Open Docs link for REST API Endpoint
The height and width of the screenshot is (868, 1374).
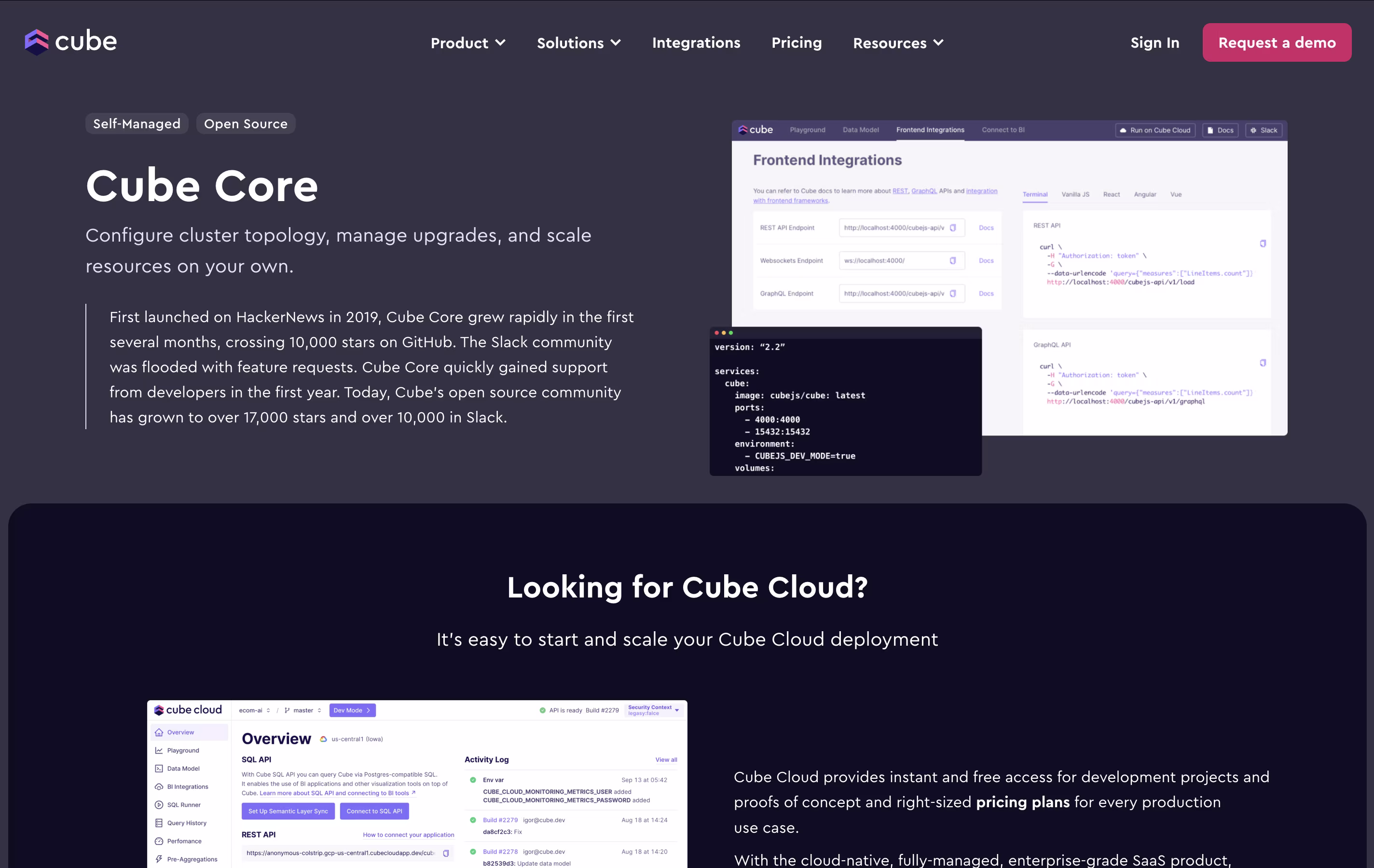point(986,228)
